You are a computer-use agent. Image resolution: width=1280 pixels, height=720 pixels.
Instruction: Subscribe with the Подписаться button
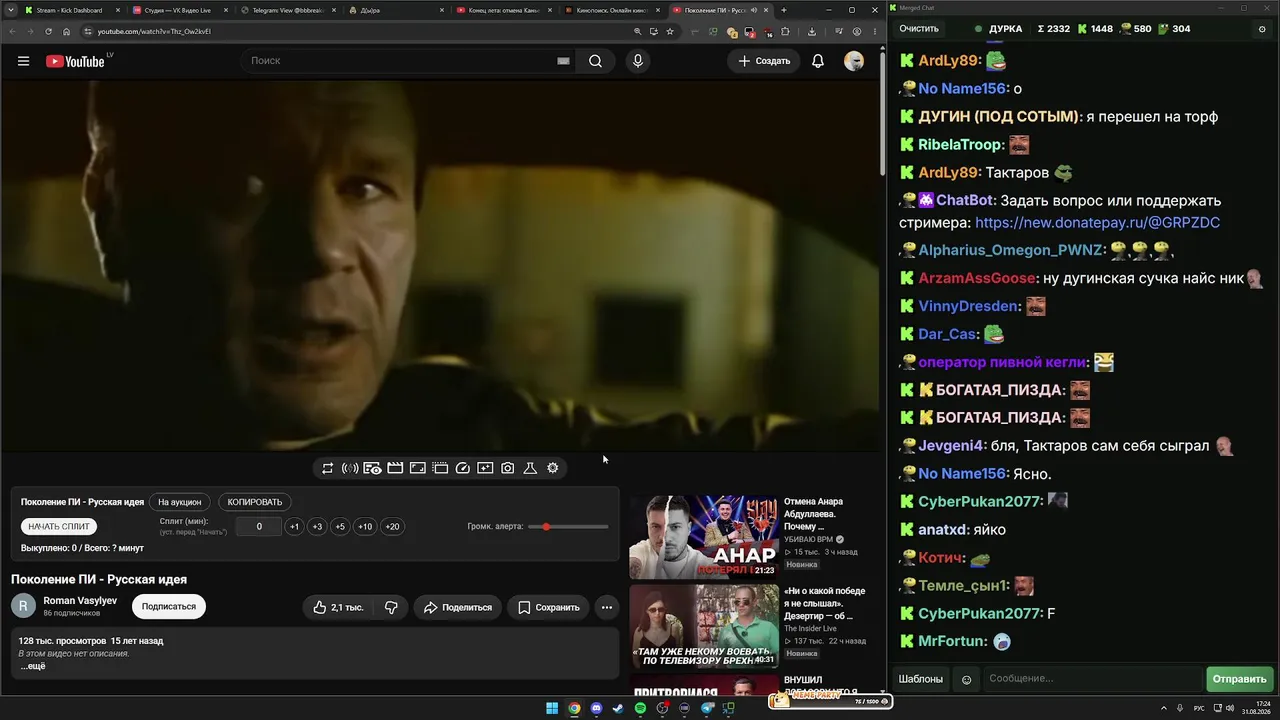point(168,606)
